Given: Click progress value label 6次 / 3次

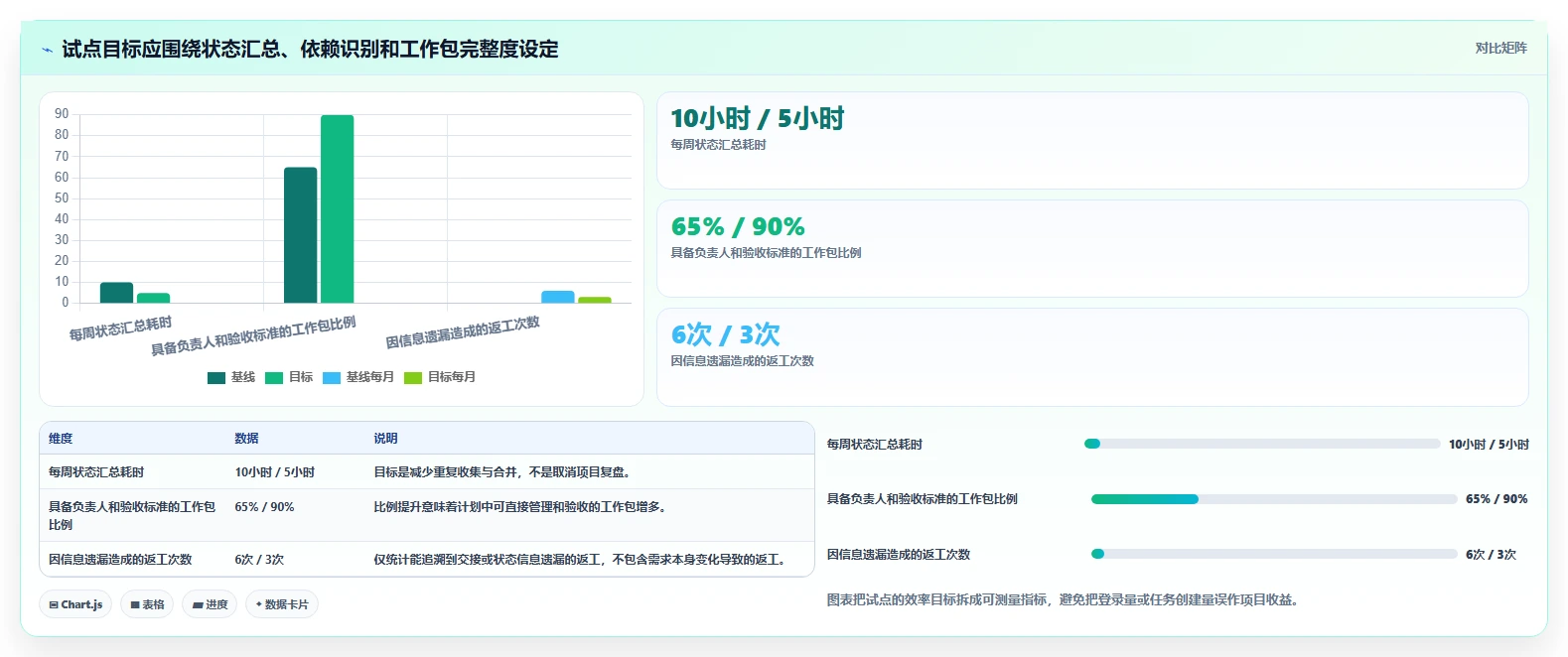Looking at the screenshot, I should click(x=1491, y=555).
